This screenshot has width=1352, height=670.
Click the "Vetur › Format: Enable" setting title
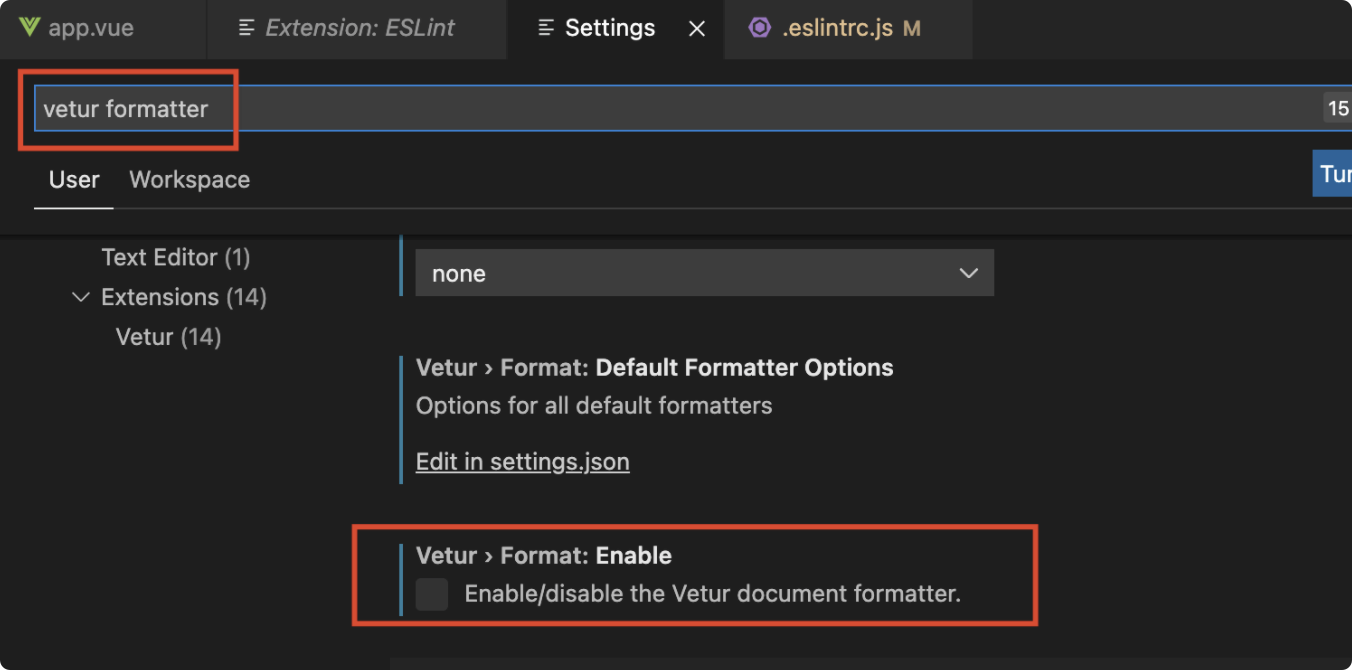544,556
